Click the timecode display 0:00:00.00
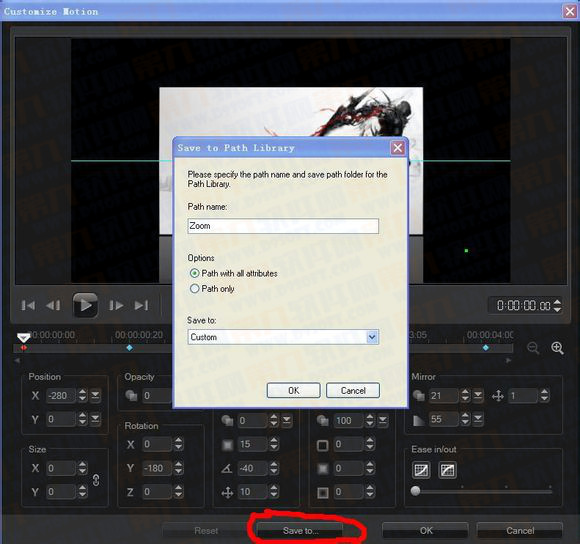This screenshot has height=544, width=580. (523, 305)
